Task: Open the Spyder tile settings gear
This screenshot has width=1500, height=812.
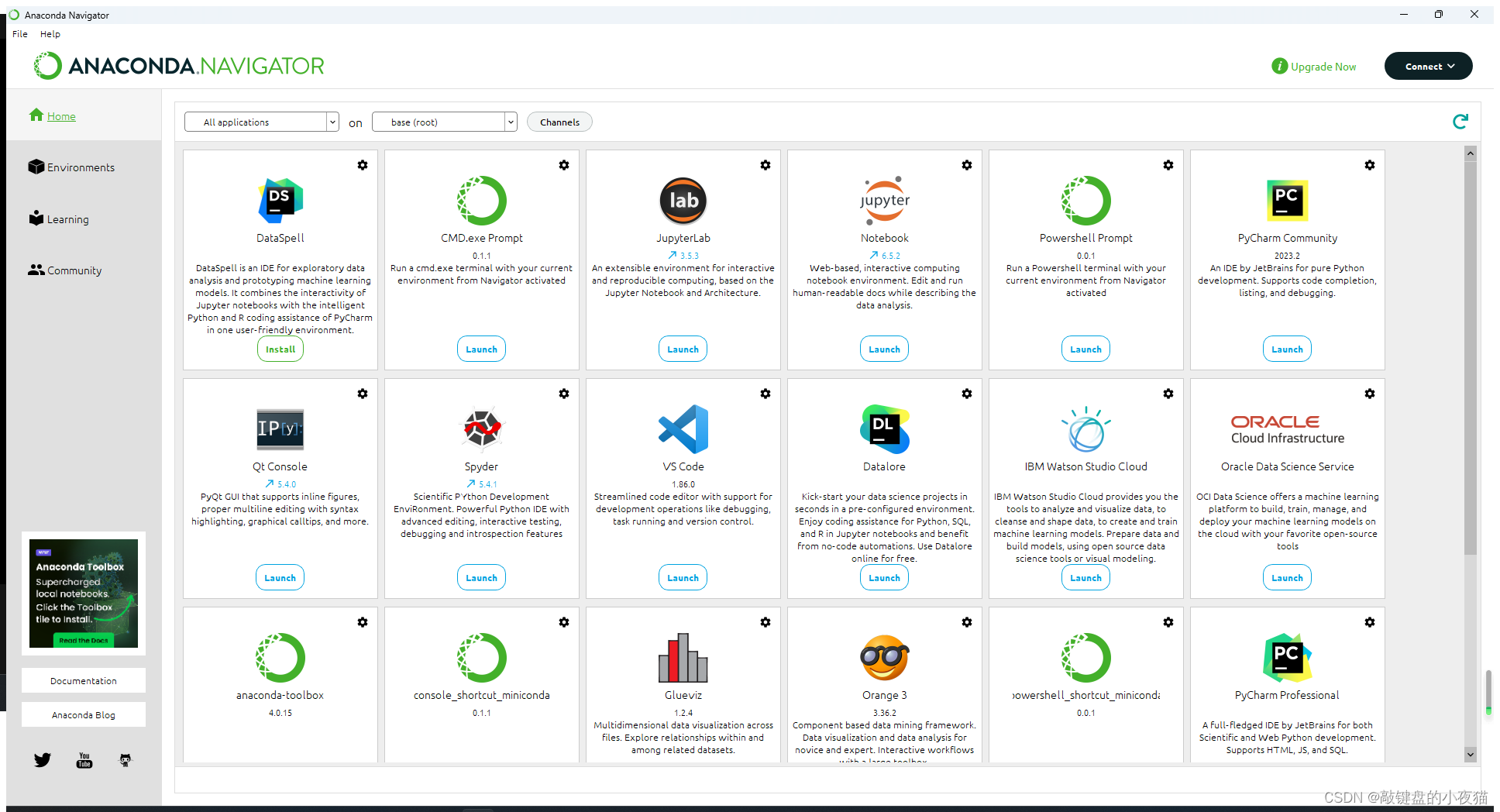Action: point(564,394)
